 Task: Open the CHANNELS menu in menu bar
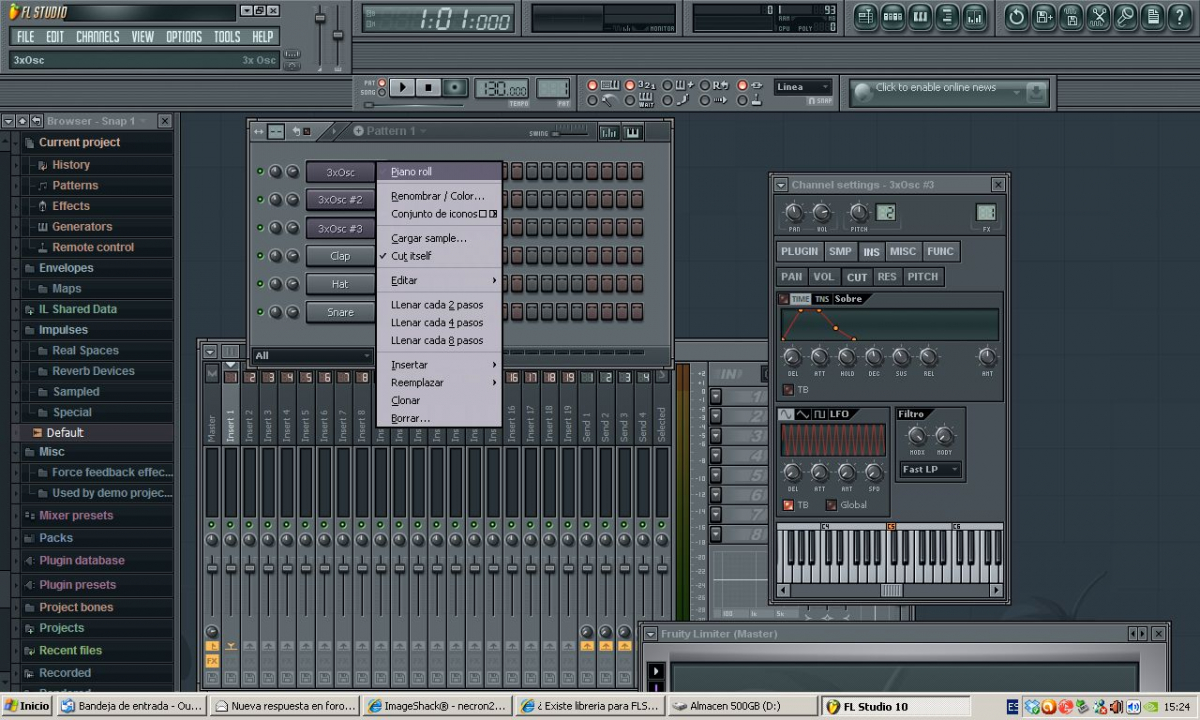coord(97,37)
